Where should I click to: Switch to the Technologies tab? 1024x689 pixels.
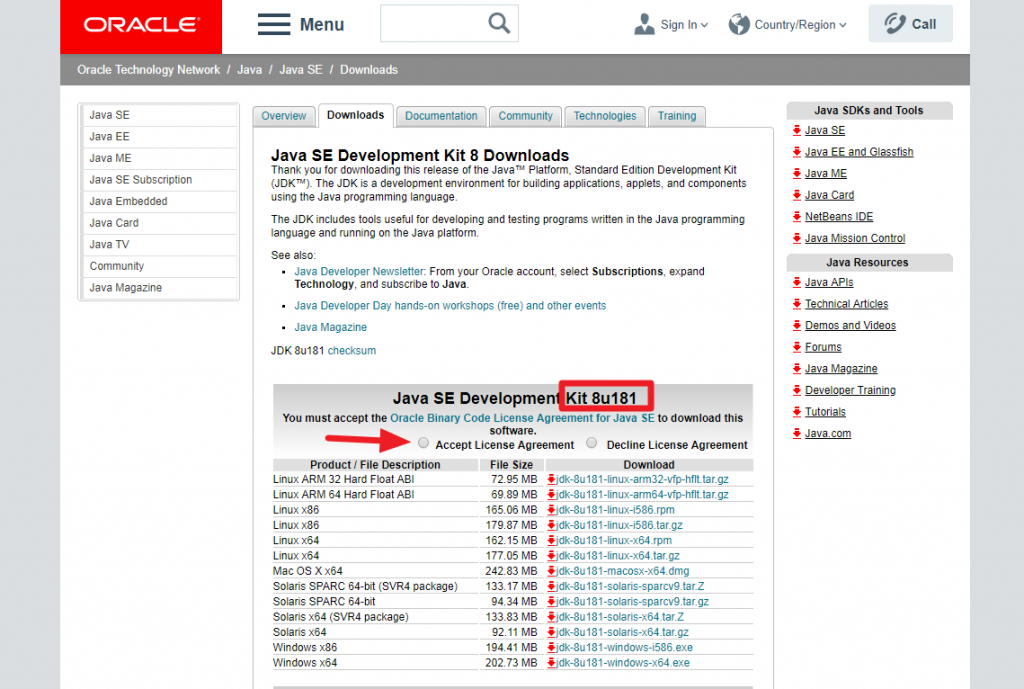[605, 116]
